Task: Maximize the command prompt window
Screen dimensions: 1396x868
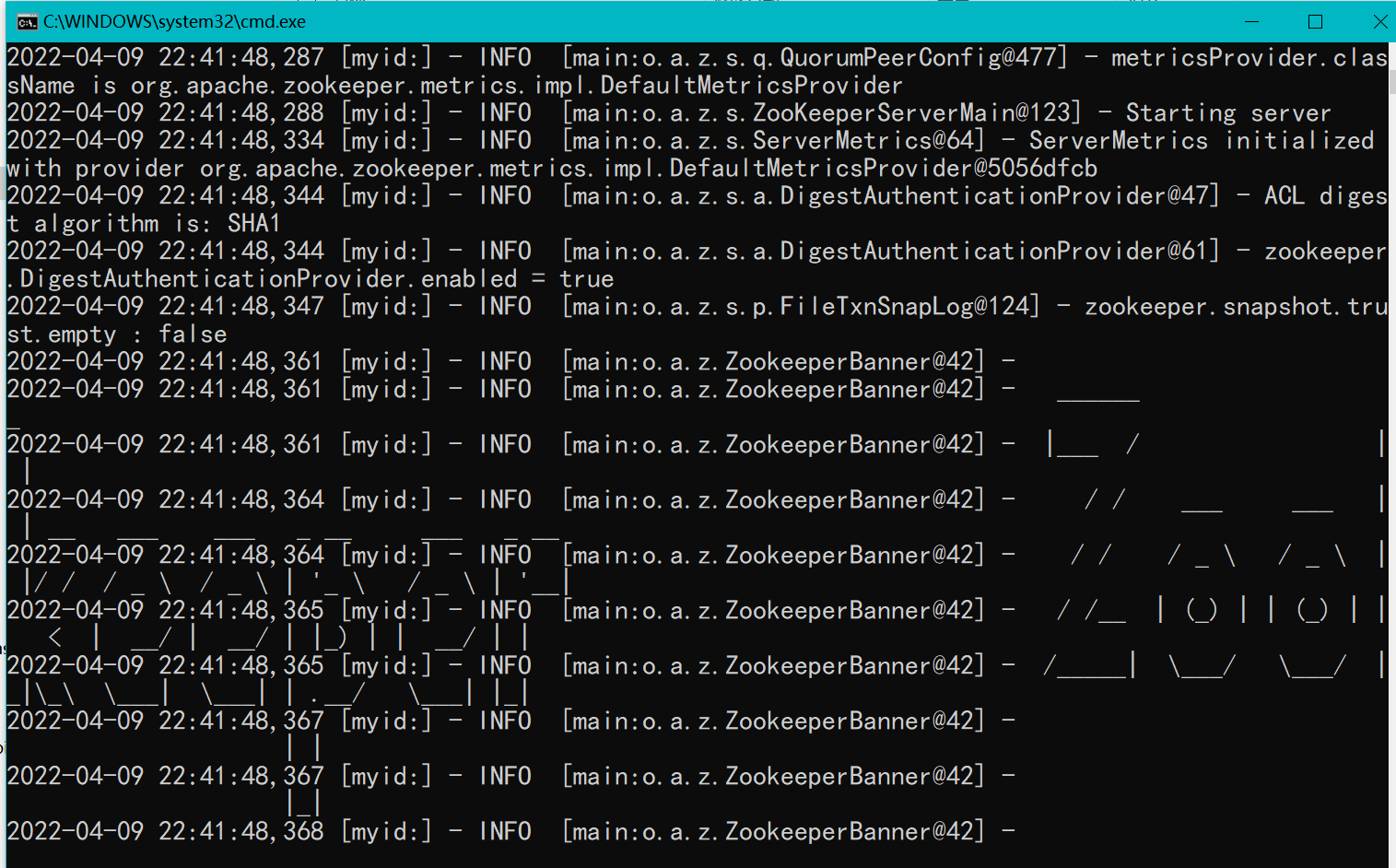Action: pos(1315,22)
